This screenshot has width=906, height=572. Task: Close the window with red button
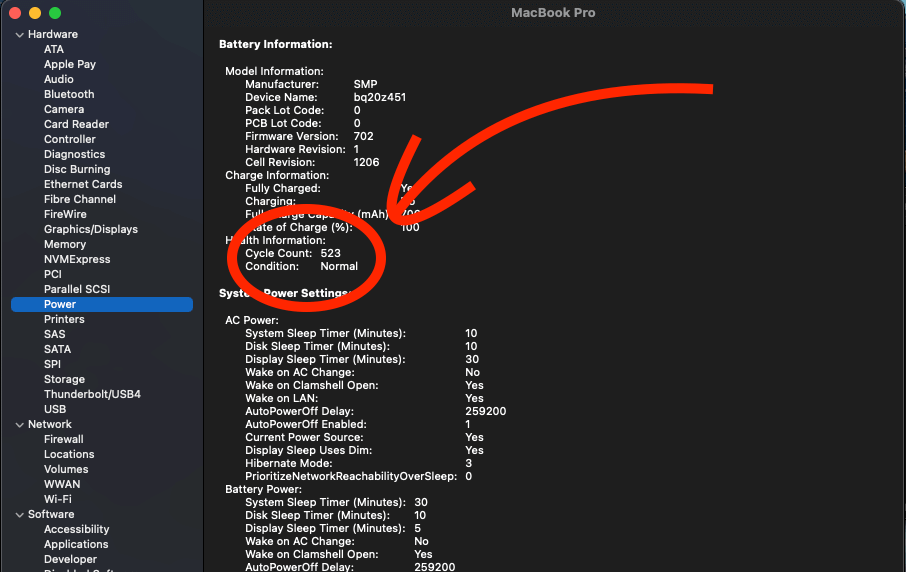16,13
